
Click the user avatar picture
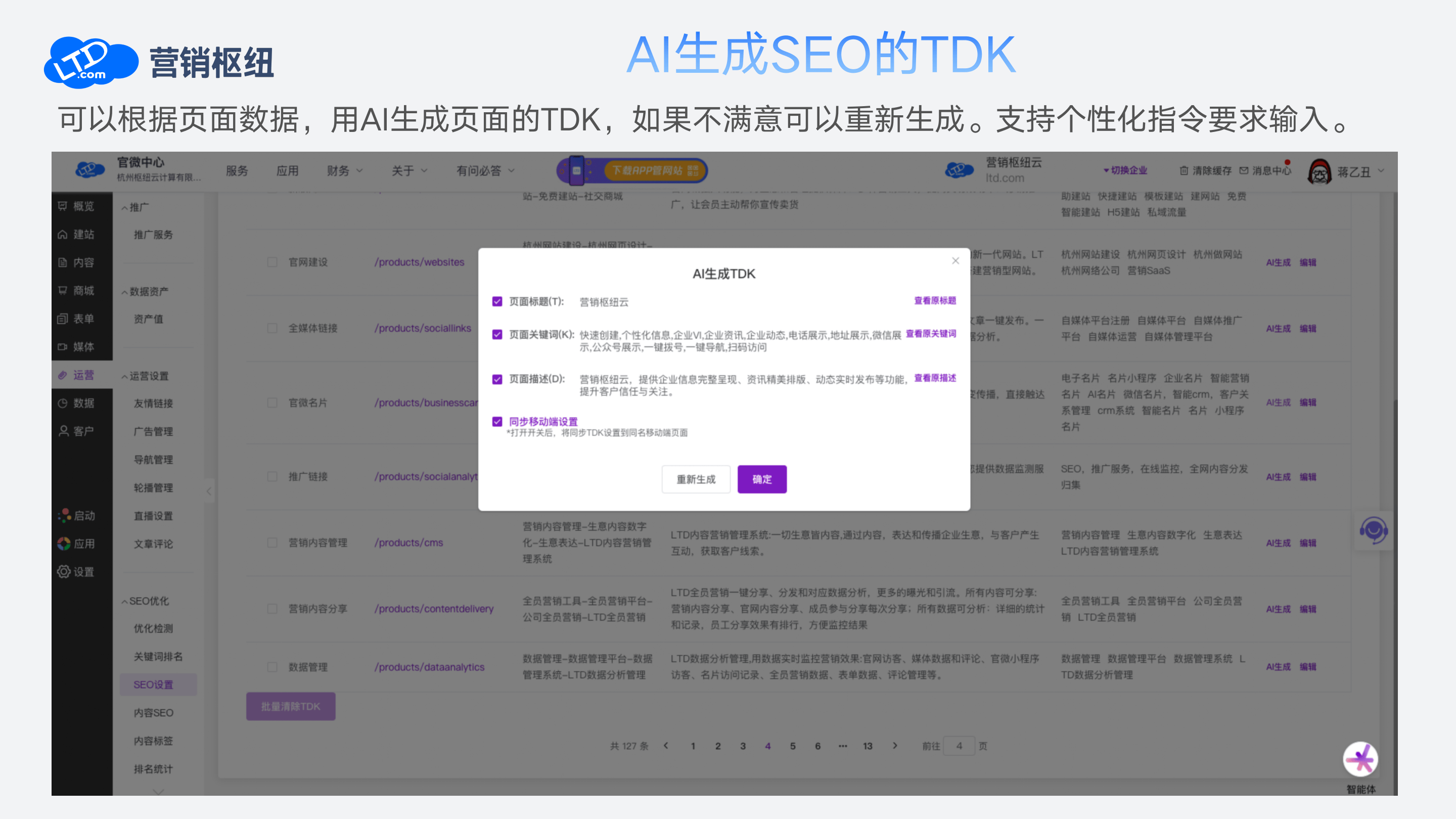(x=1319, y=172)
